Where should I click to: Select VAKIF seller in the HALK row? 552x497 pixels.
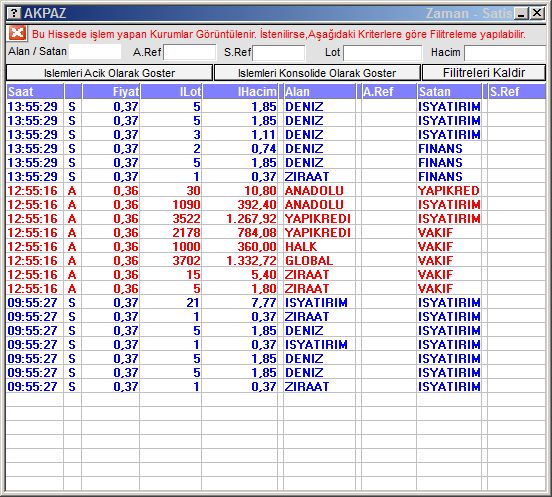click(x=435, y=246)
